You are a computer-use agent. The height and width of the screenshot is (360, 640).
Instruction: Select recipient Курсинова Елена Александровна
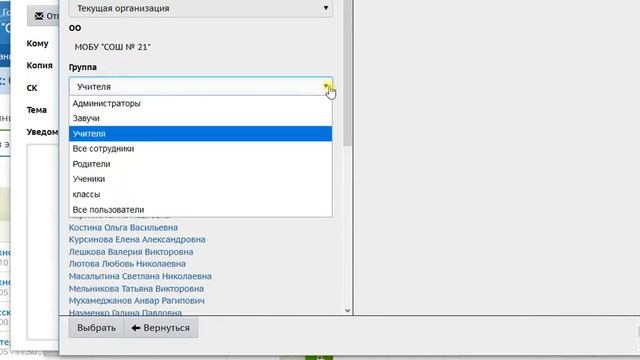[137, 240]
